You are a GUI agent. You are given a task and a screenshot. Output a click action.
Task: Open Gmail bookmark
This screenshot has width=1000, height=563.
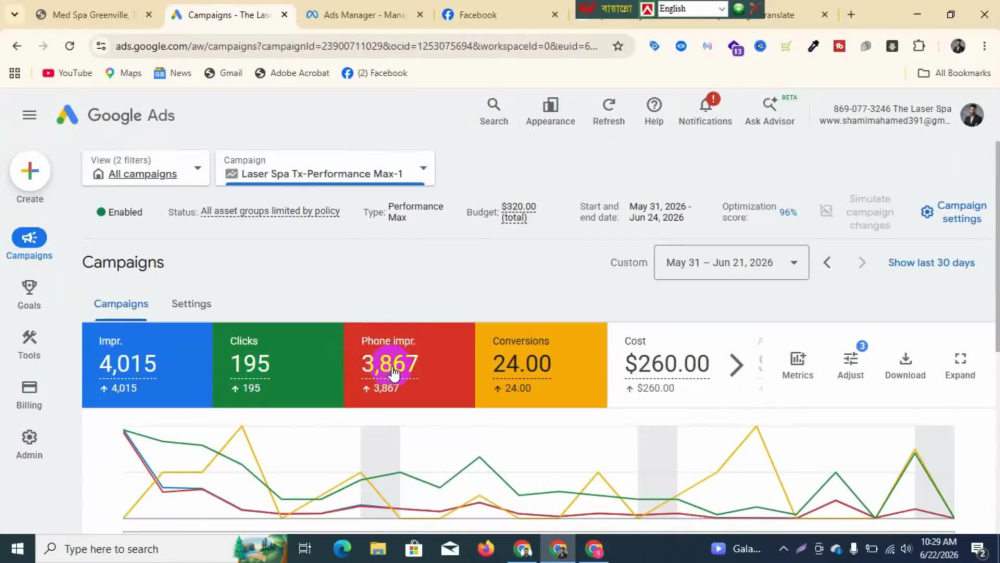pos(223,73)
